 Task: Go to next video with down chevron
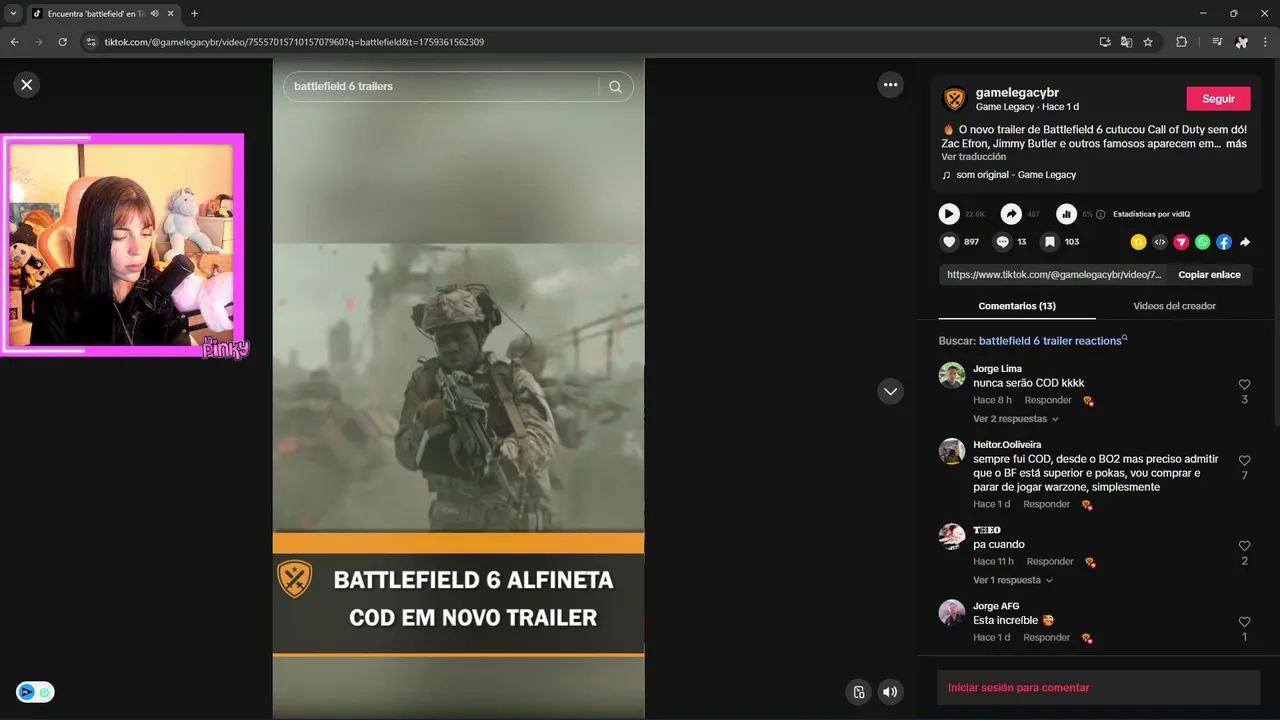890,391
